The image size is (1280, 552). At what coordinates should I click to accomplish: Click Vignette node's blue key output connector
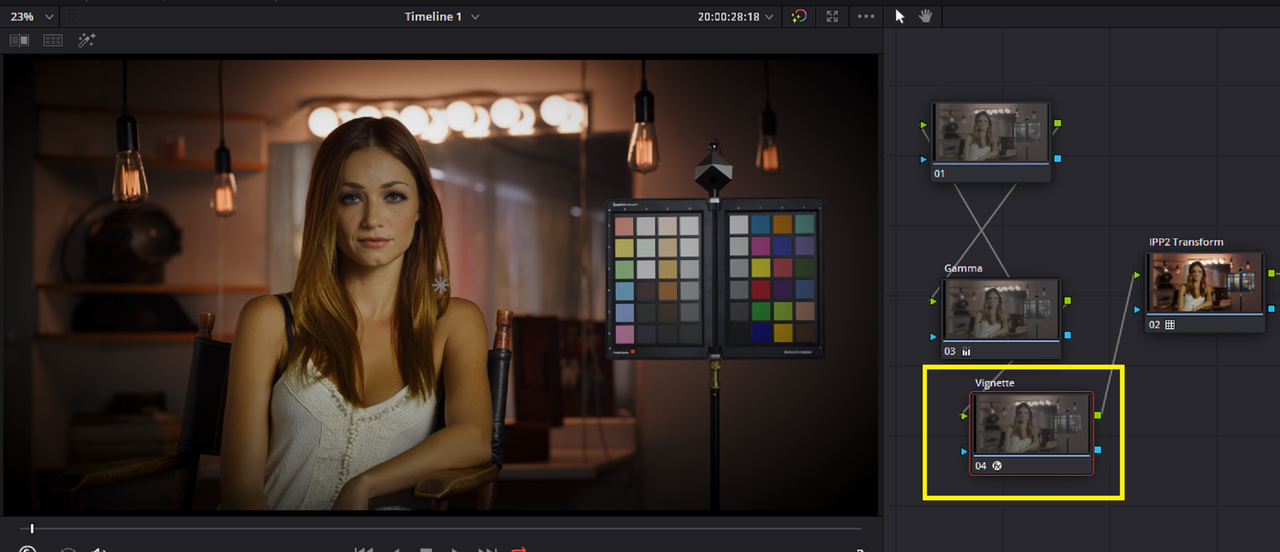point(1098,450)
